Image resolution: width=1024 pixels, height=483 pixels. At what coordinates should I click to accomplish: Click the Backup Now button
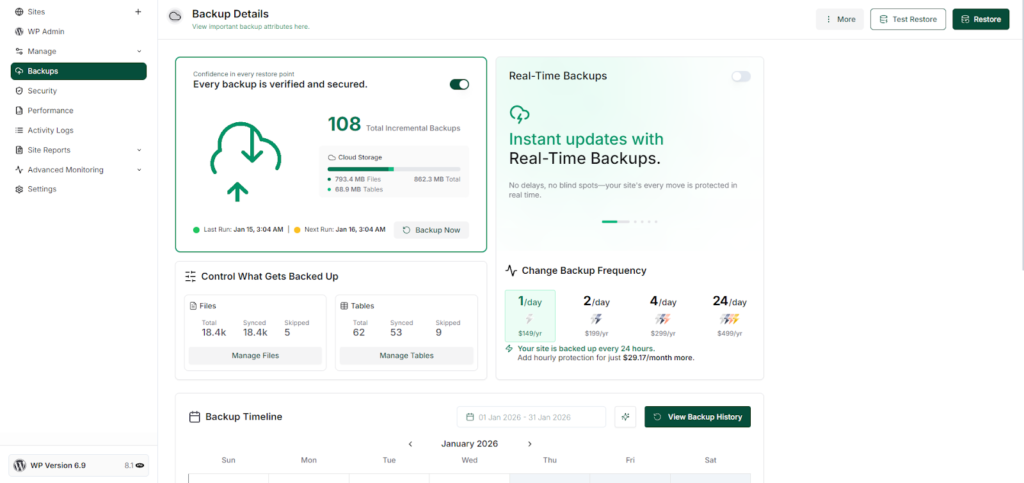point(431,230)
